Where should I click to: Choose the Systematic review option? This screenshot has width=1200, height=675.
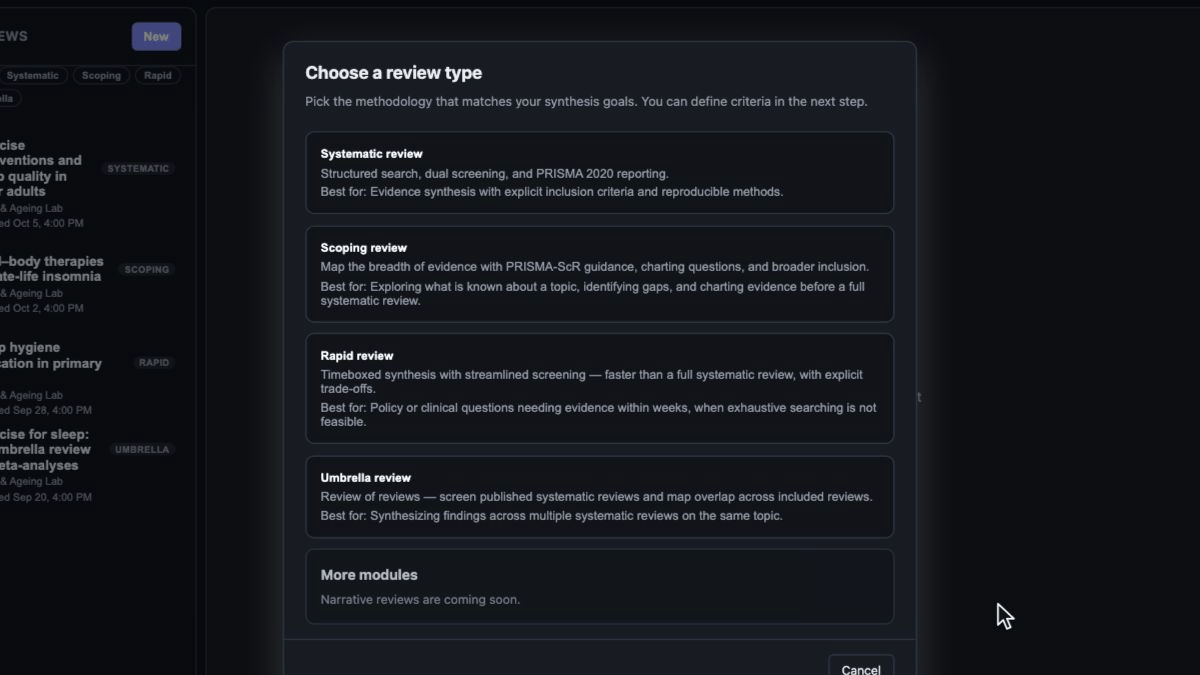(599, 172)
